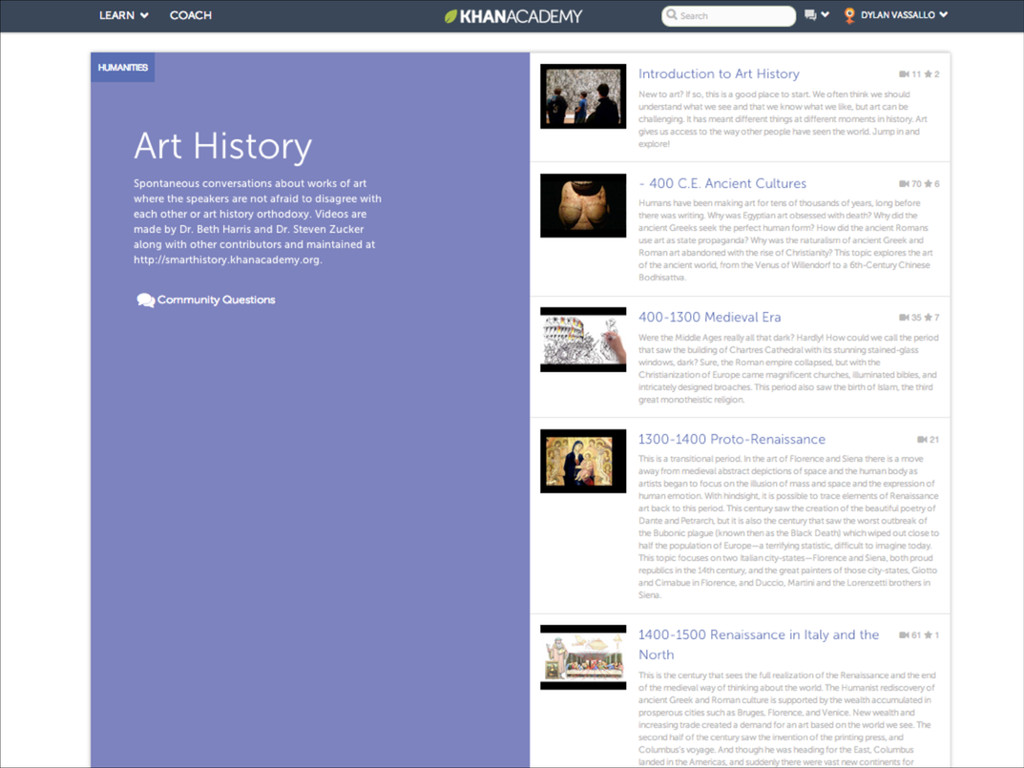Click the user avatar badge icon
This screenshot has width=1024, height=768.
849,16
